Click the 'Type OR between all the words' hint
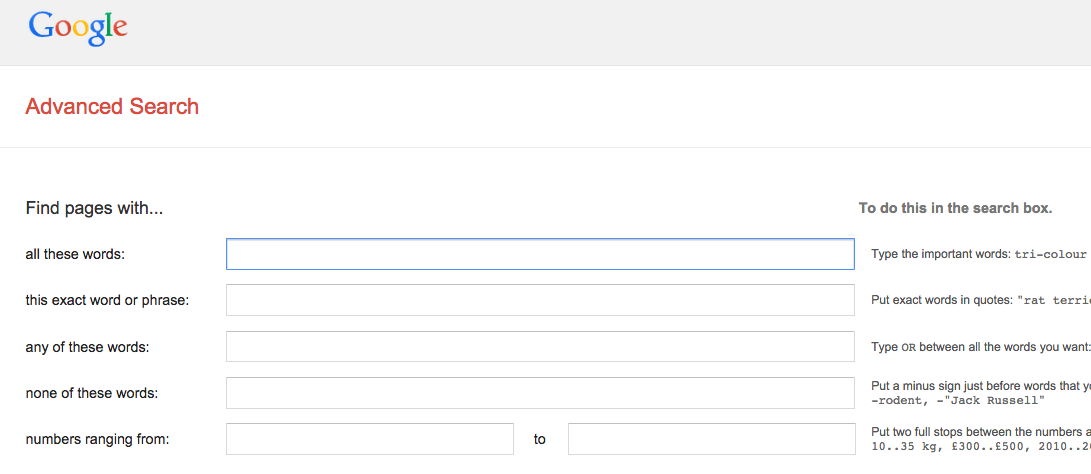Viewport: 1091px width, 474px height. (x=981, y=347)
